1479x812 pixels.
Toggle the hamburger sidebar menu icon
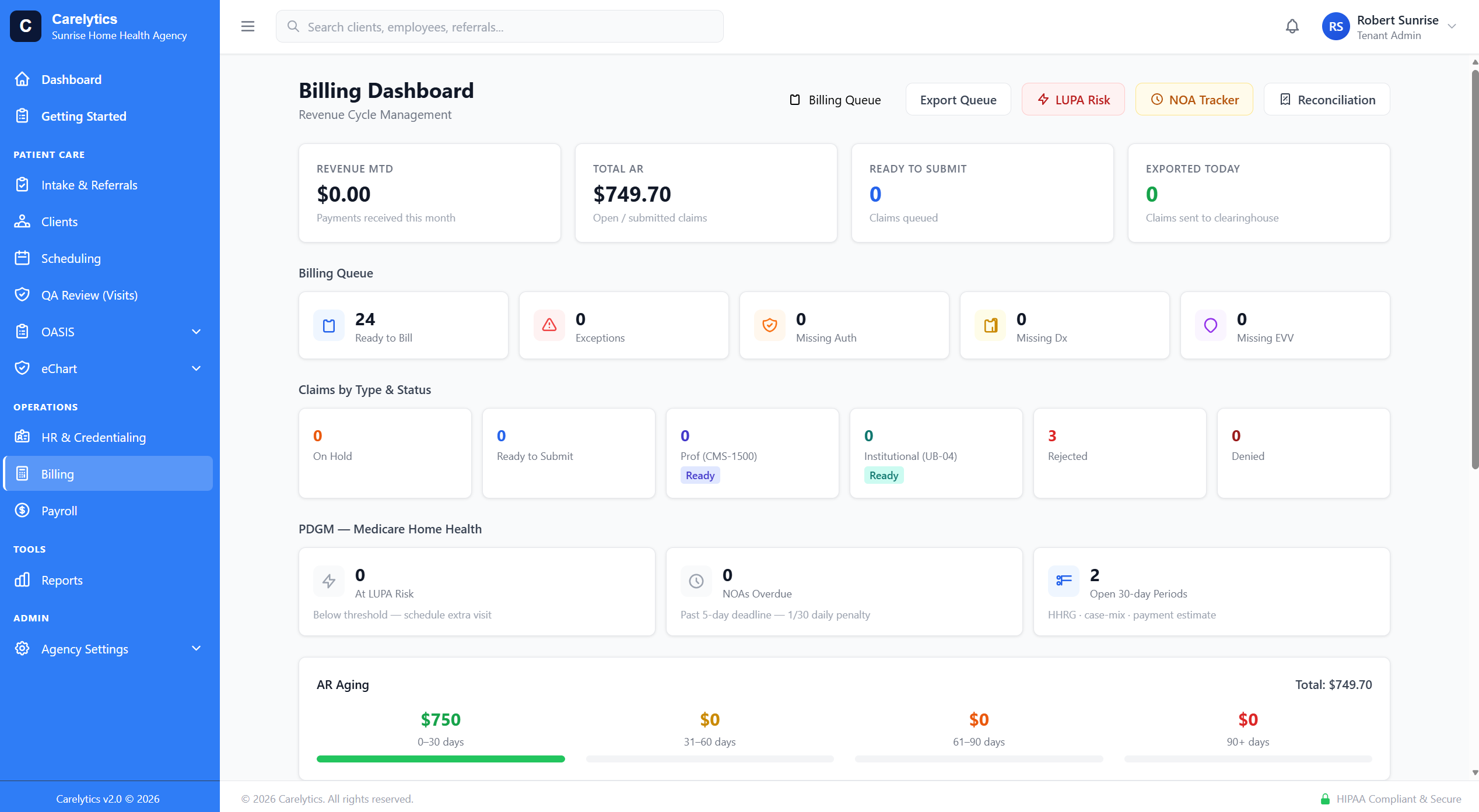(x=248, y=26)
